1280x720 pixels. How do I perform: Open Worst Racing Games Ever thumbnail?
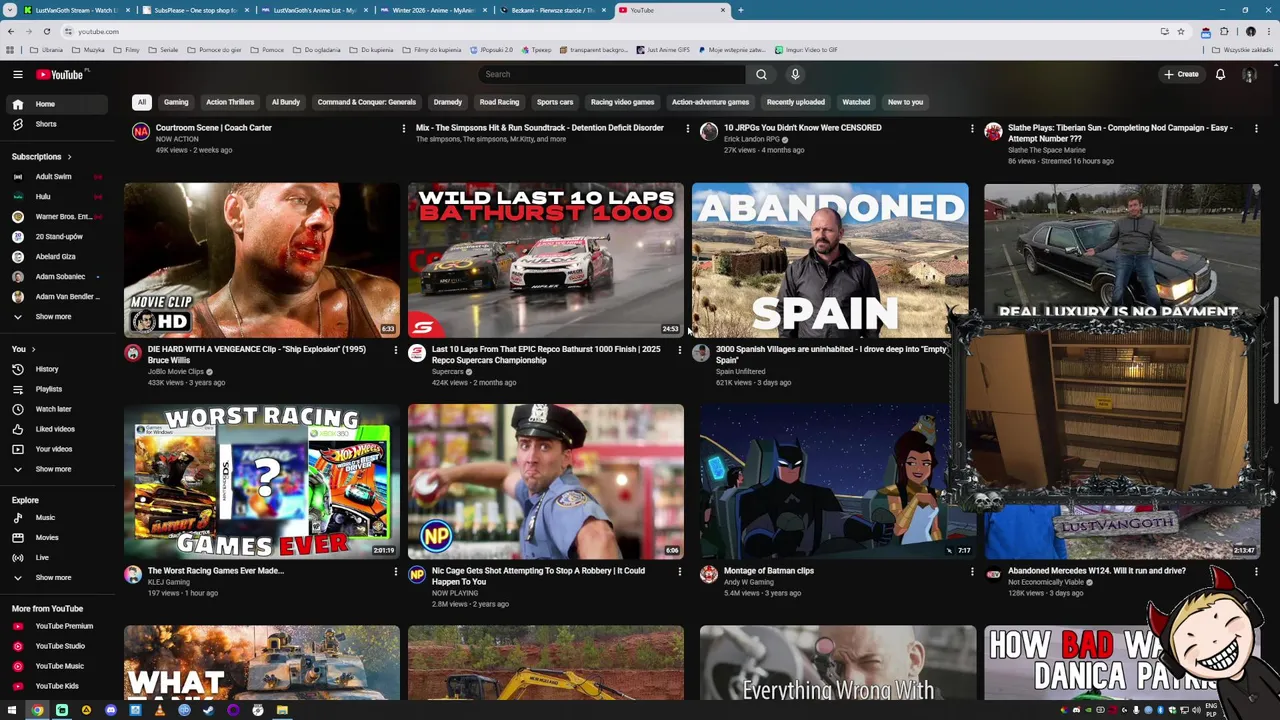point(262,482)
